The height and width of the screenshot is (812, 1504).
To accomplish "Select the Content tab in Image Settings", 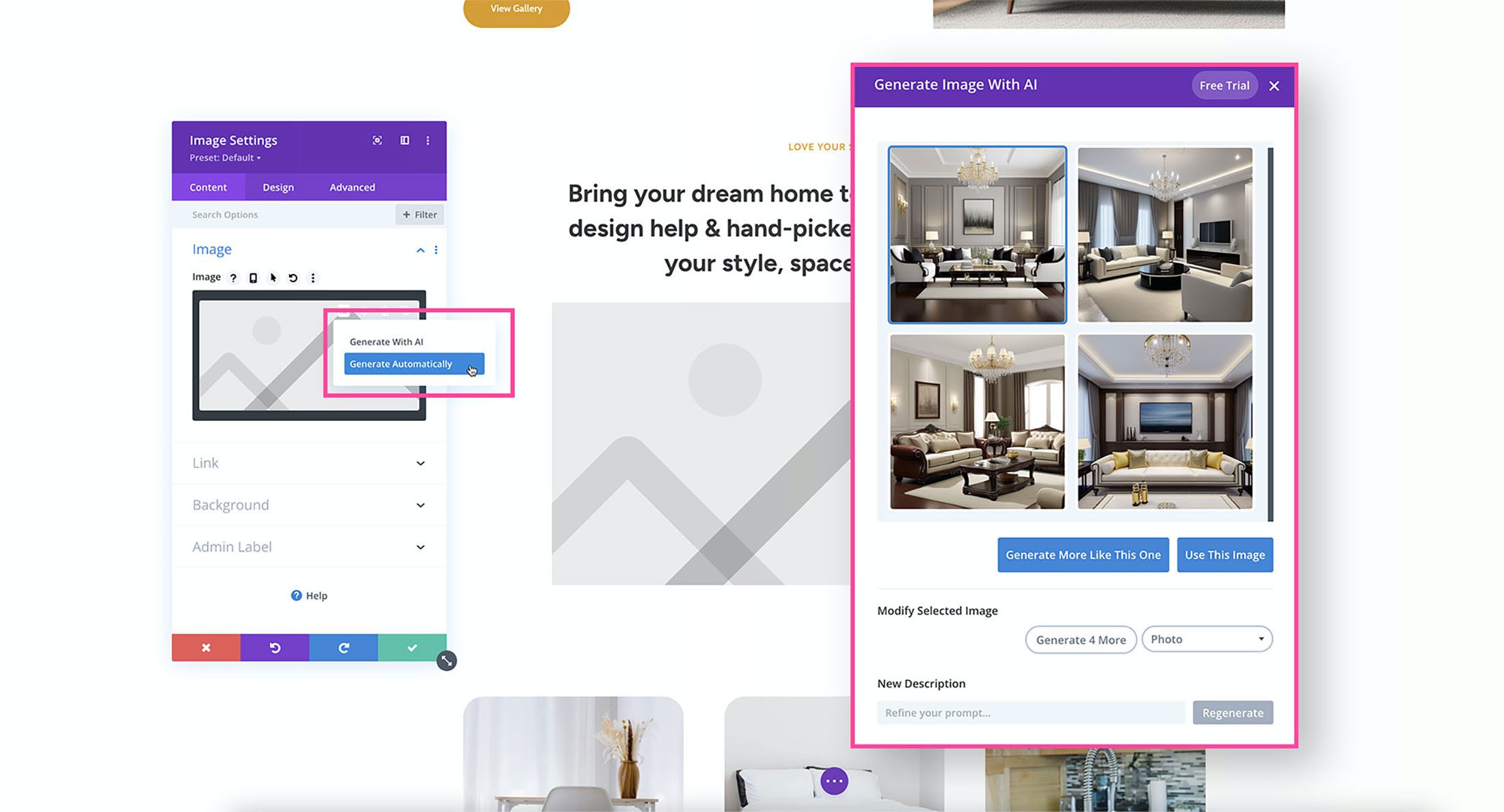I will click(x=209, y=187).
